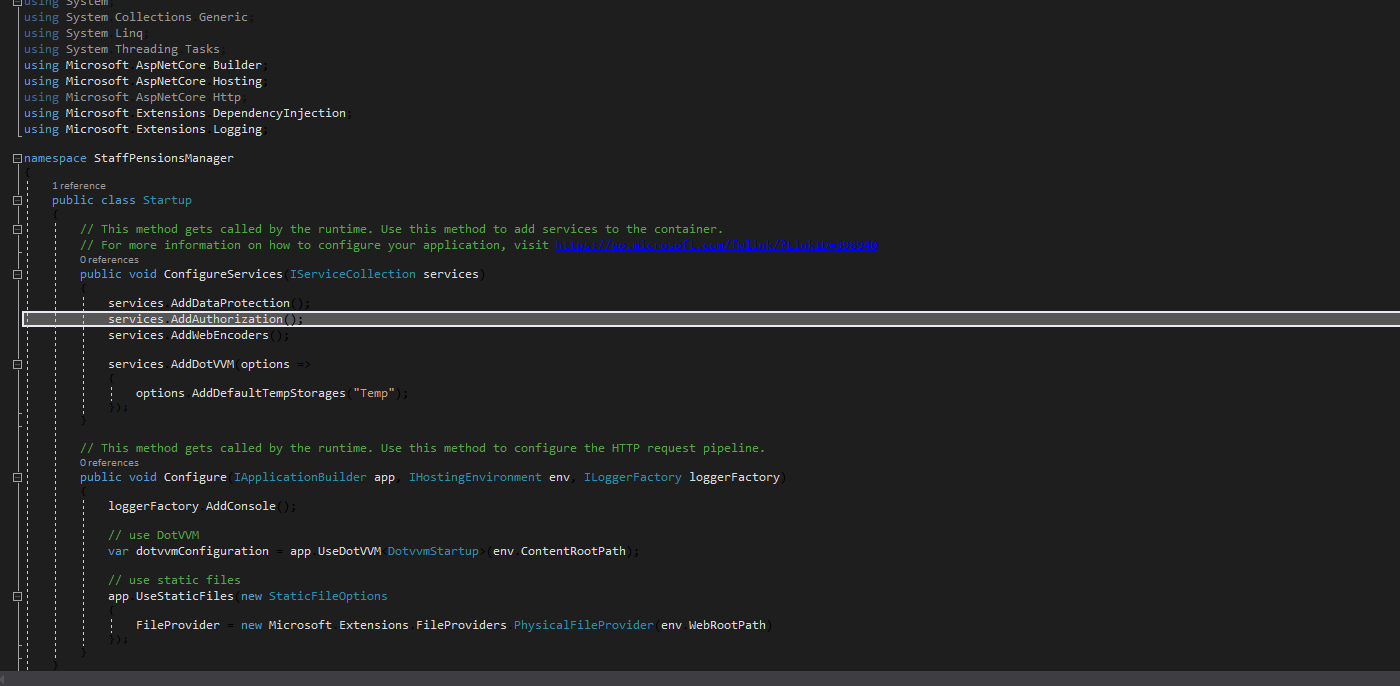
Task: Open the go.microsoft.com fwlink hyperlink
Action: (715, 244)
